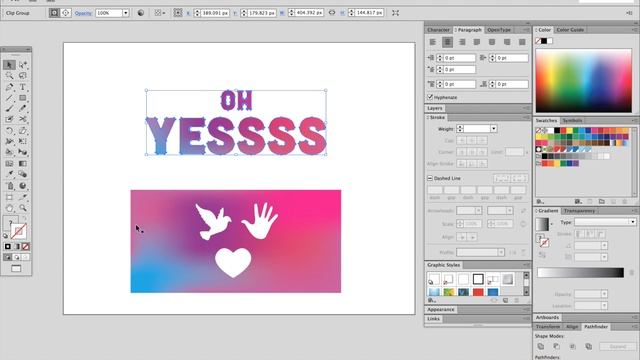The width and height of the screenshot is (640, 360).
Task: Select the Scale tool
Action: (x=23, y=131)
